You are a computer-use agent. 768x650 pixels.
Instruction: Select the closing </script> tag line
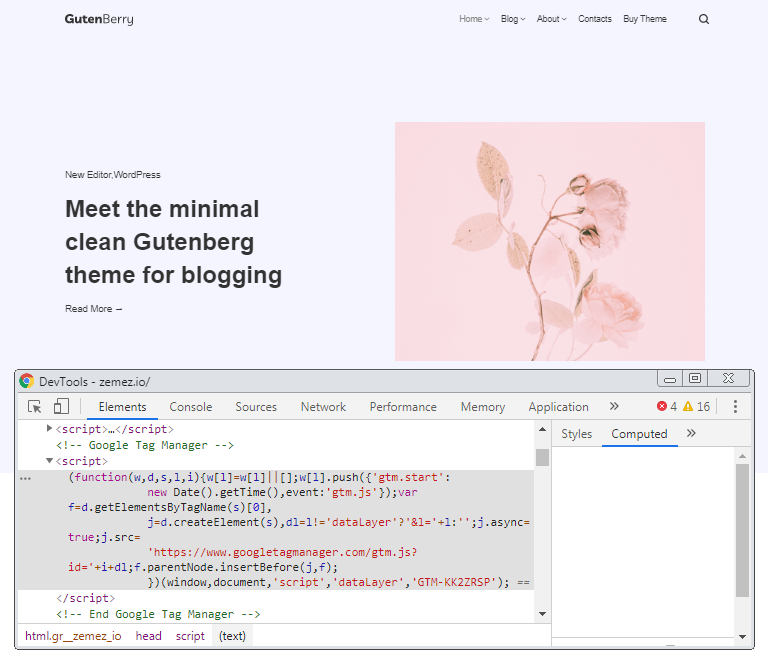(86, 598)
